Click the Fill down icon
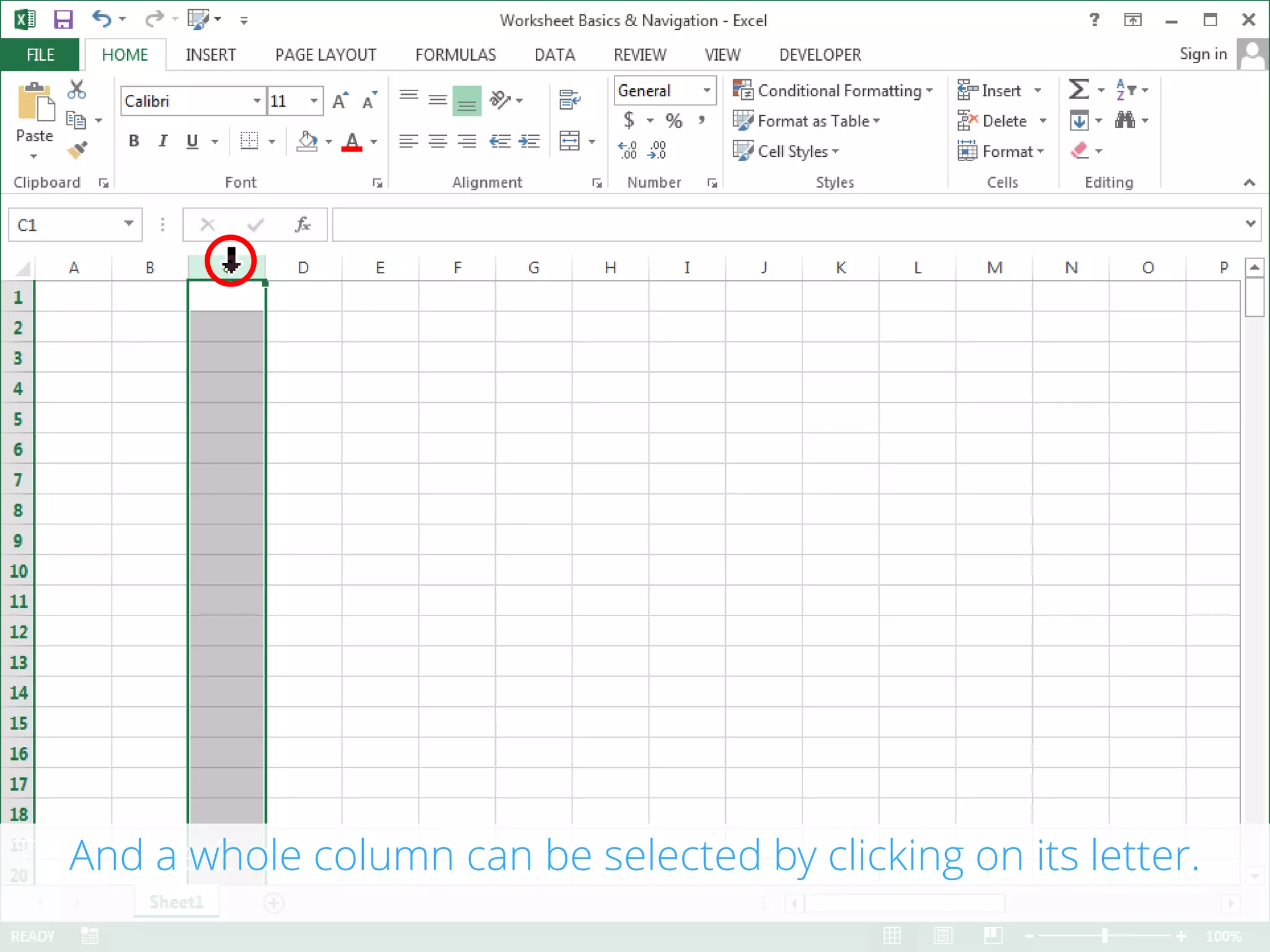The height and width of the screenshot is (952, 1270). click(x=1079, y=120)
